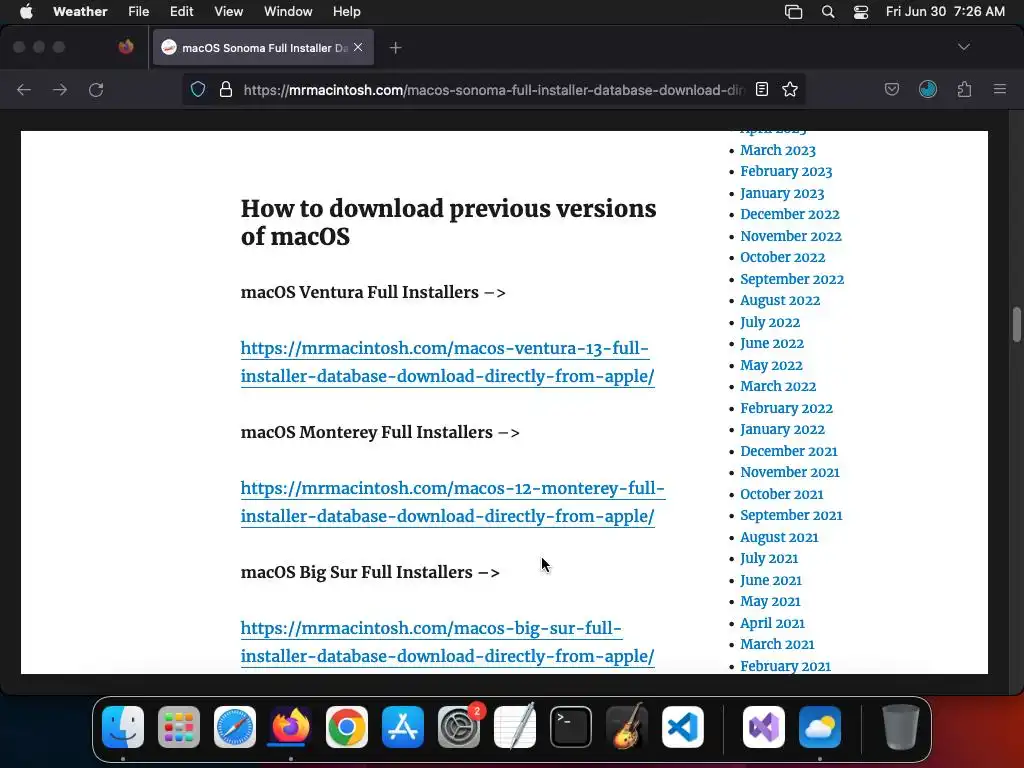Open the December 2022 archive link

(790, 214)
